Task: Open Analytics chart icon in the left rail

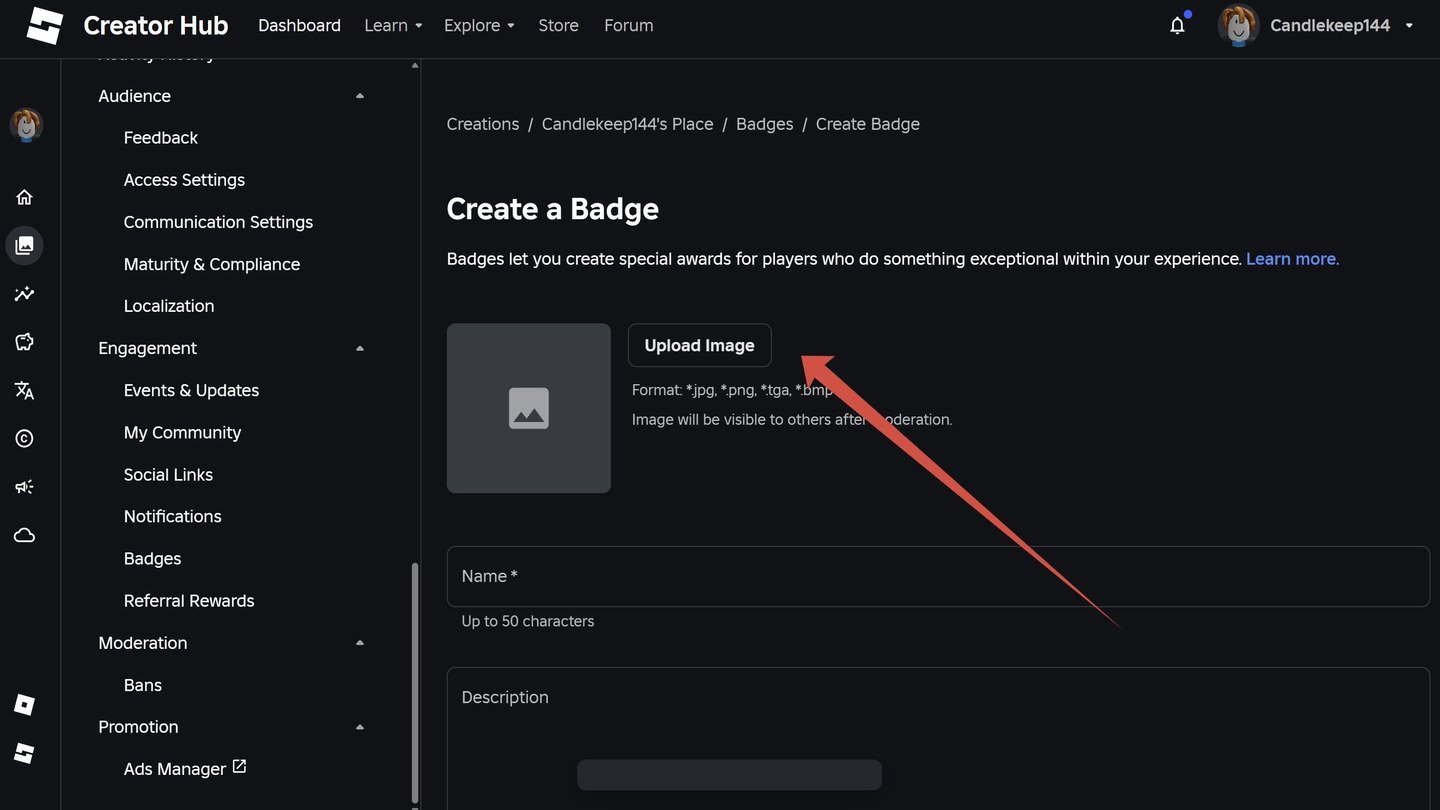Action: click(x=25, y=294)
